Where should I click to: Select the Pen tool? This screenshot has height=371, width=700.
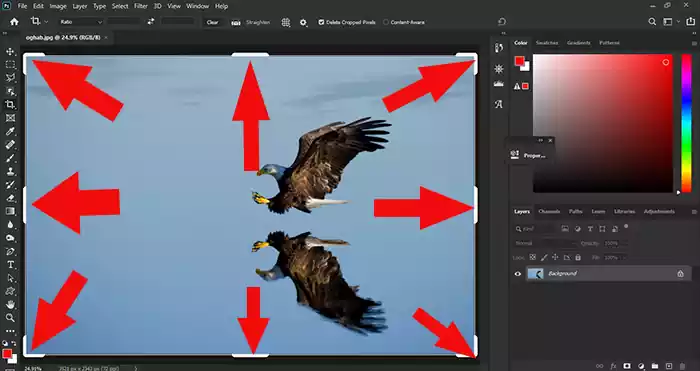coord(10,251)
